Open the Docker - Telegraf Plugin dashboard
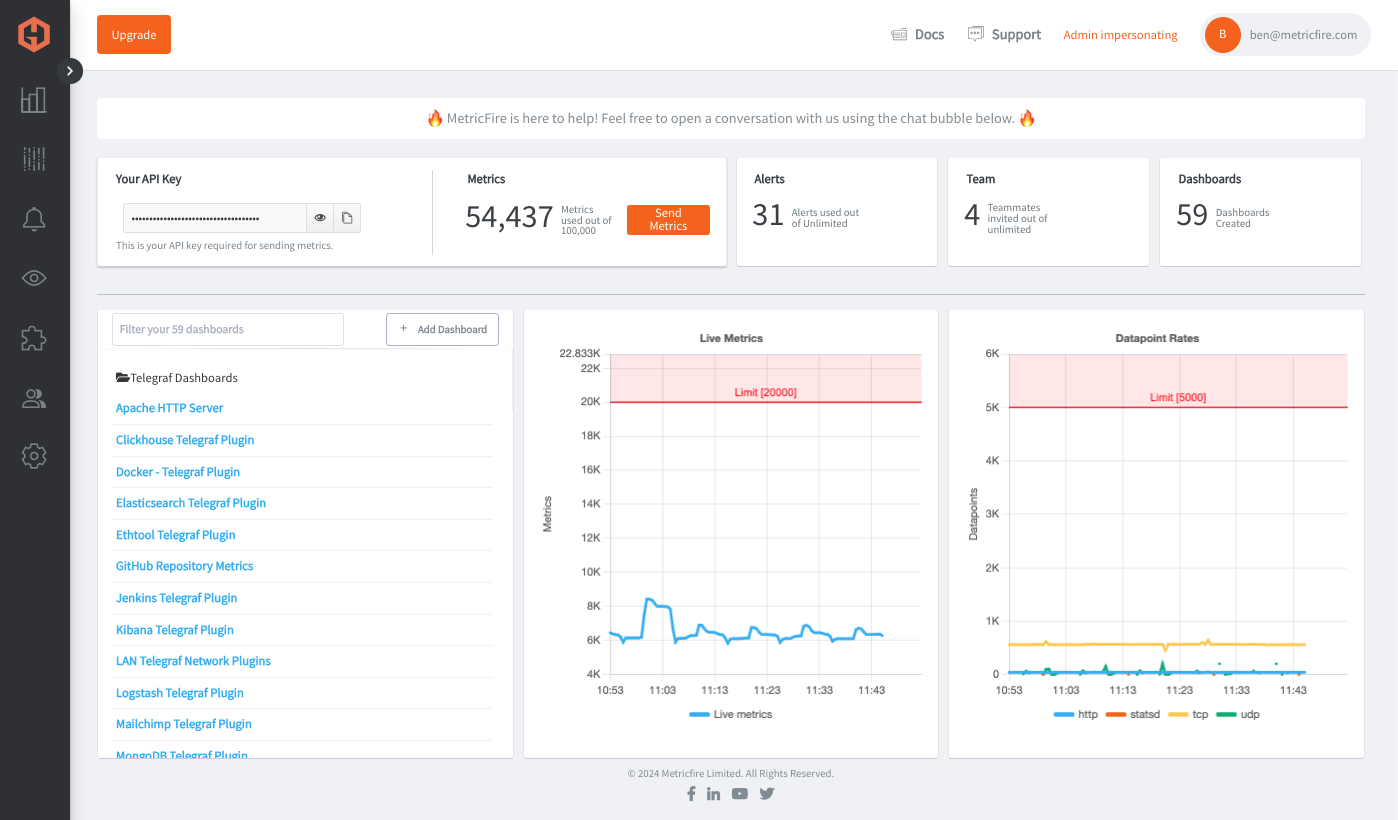Screen dimensions: 1398x820 pyautogui.click(x=178, y=472)
